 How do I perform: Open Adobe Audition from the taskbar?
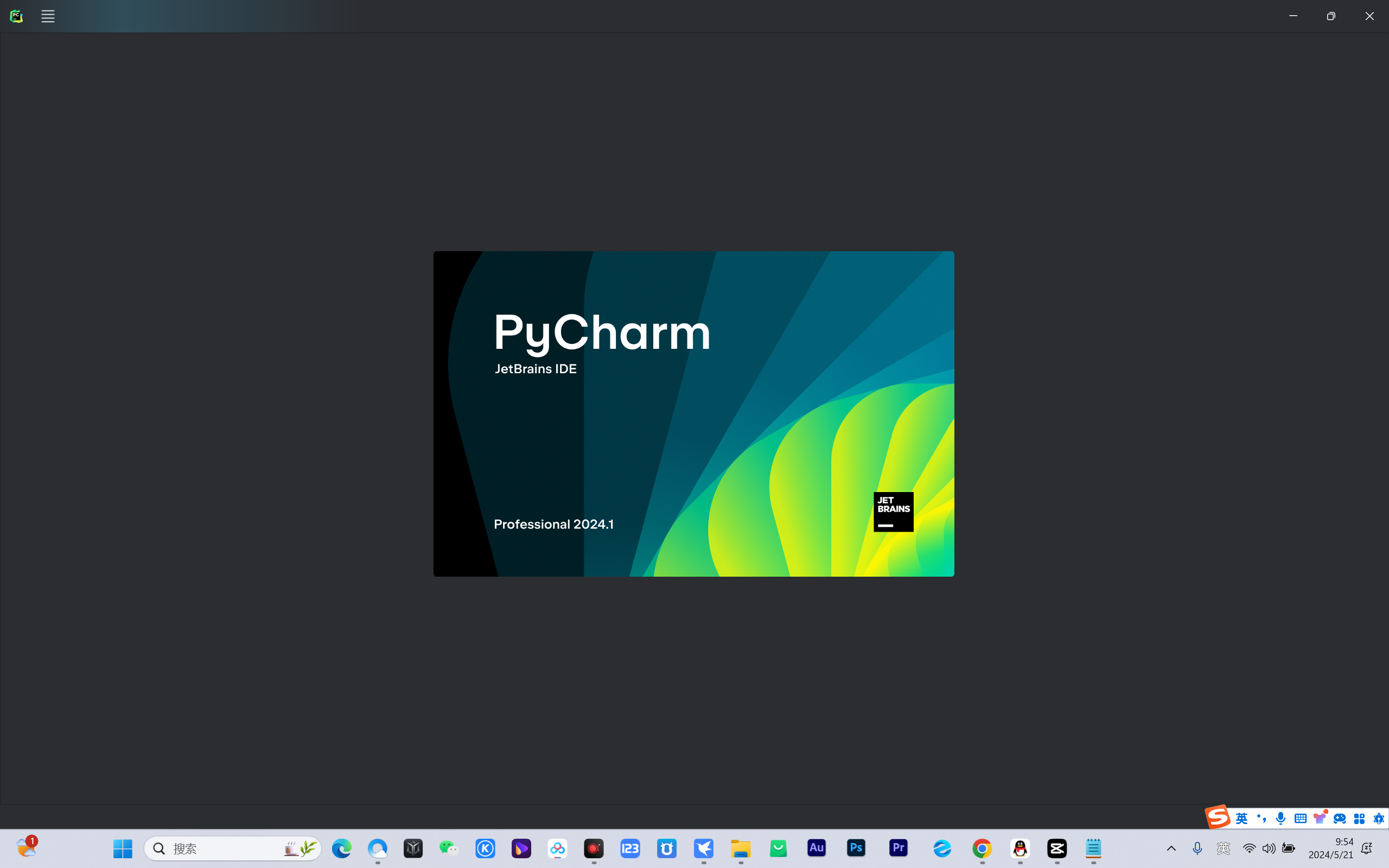816,848
